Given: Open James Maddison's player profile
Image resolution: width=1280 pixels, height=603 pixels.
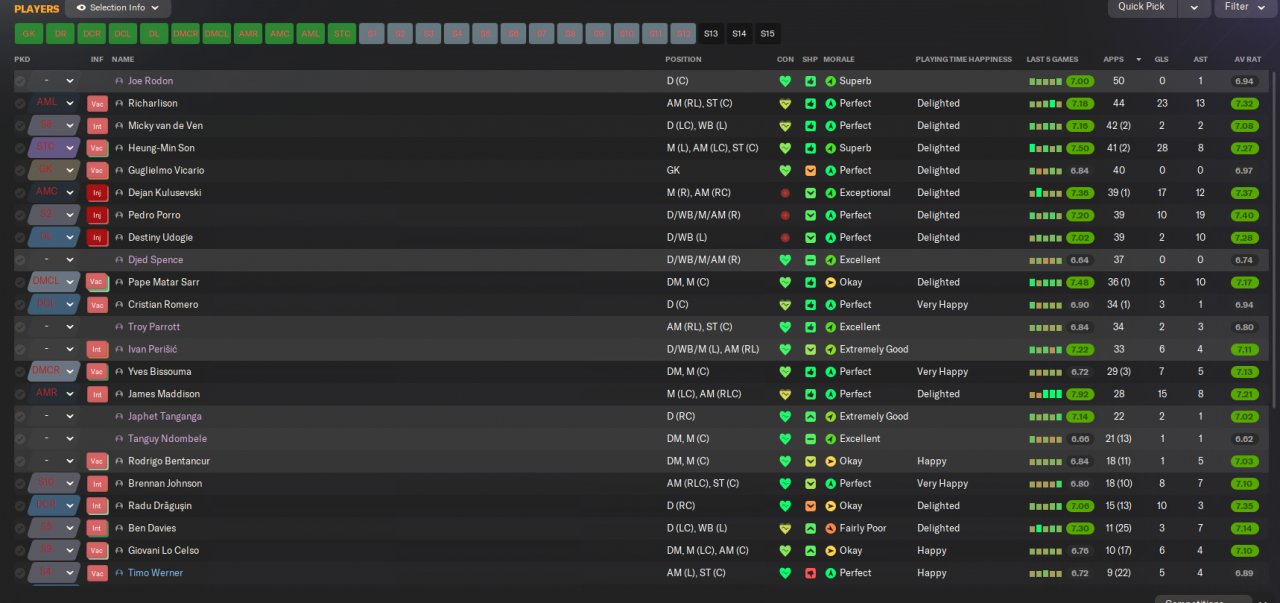Looking at the screenshot, I should 164,394.
